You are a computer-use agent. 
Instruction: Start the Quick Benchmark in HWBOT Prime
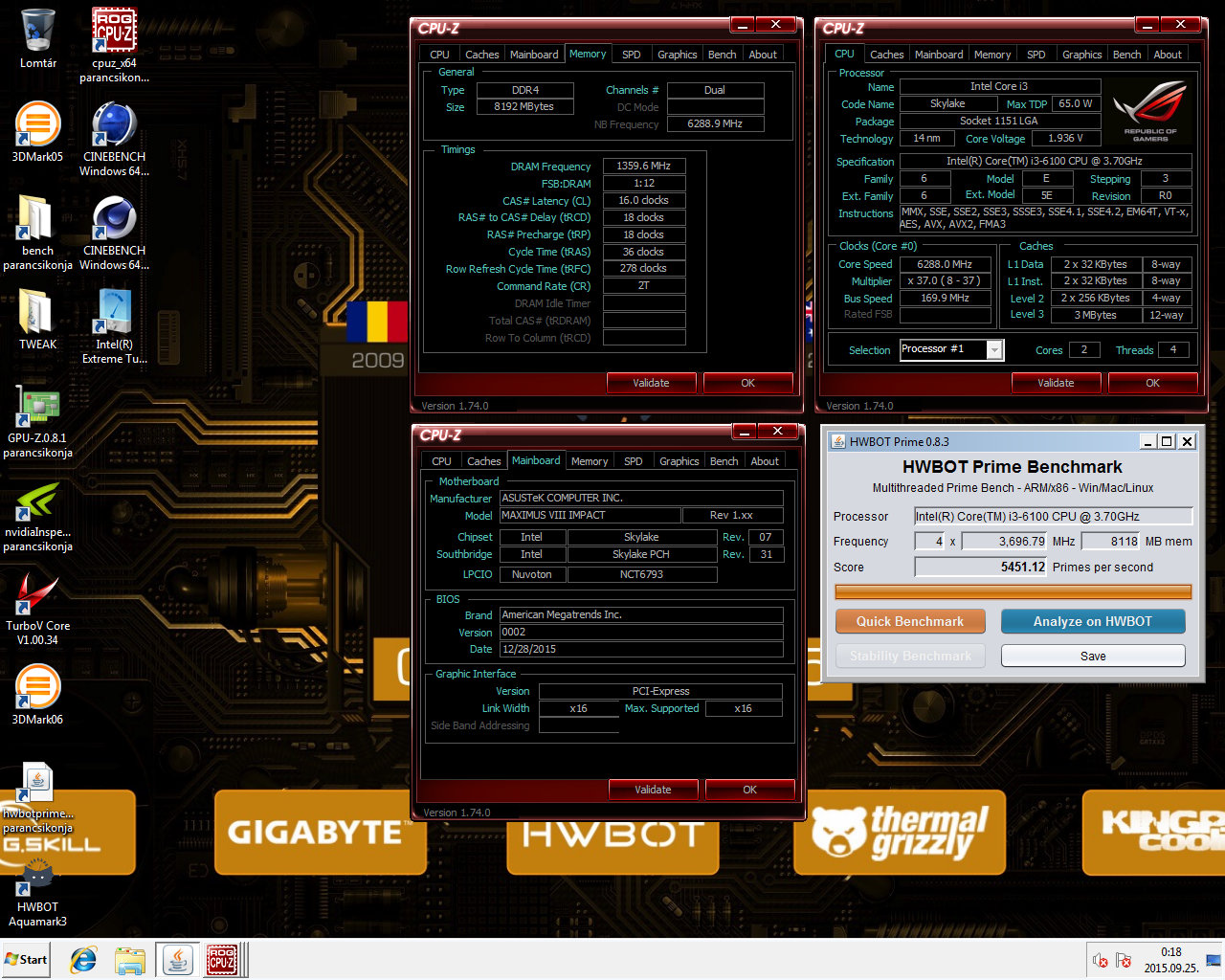coord(910,621)
